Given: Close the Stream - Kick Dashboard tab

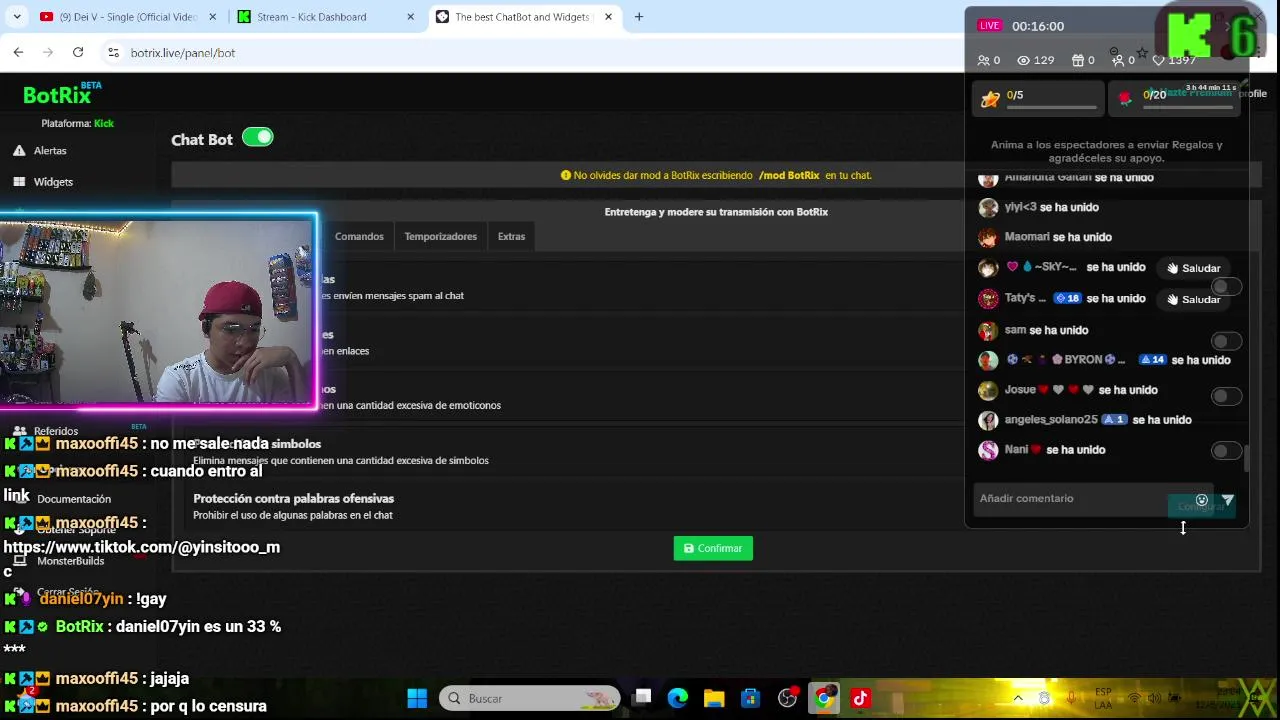Looking at the screenshot, I should [x=410, y=17].
